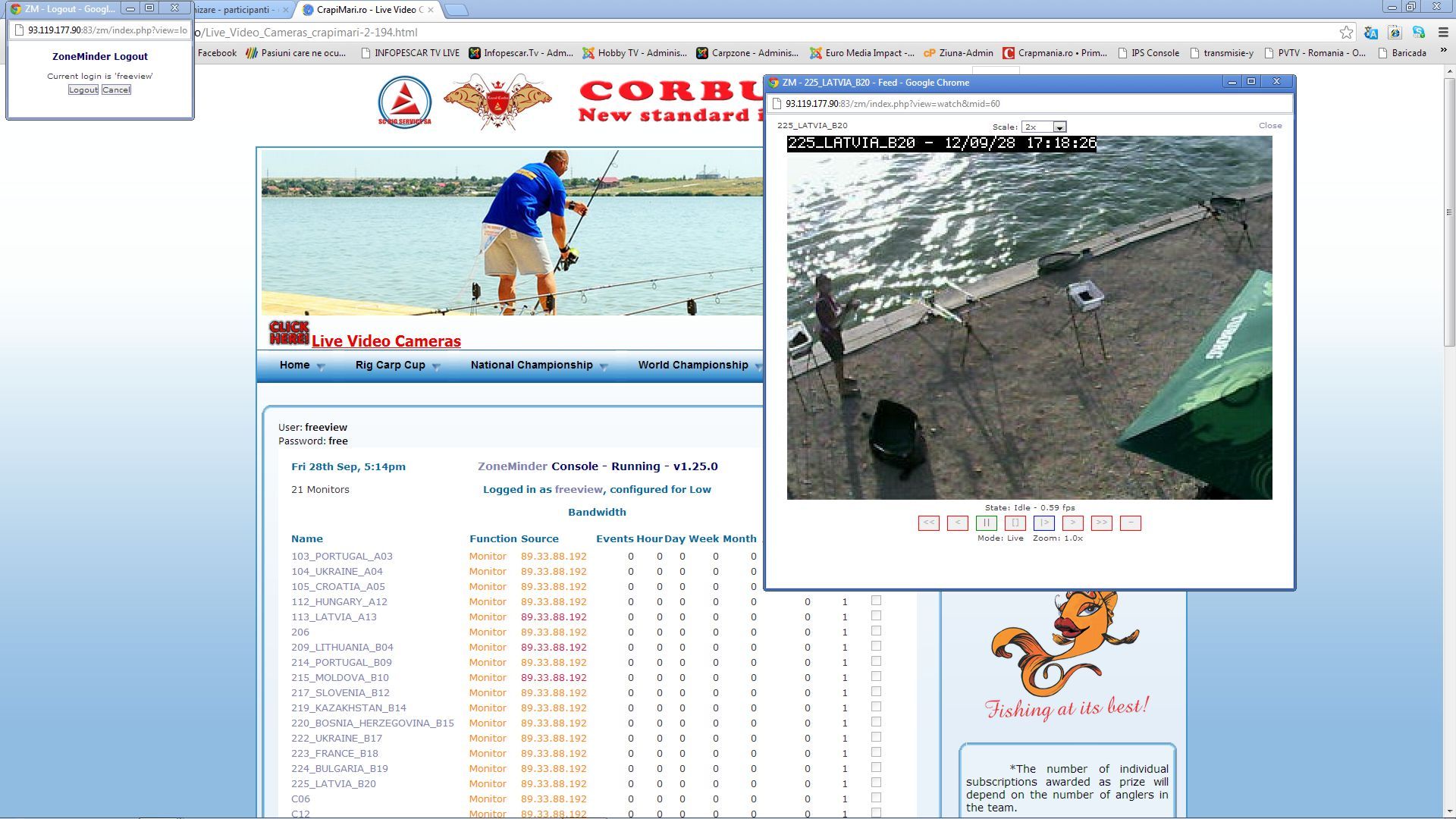Viewport: 1456px width, 819px height.
Task: Click the fast rewind << control
Action: 928,523
